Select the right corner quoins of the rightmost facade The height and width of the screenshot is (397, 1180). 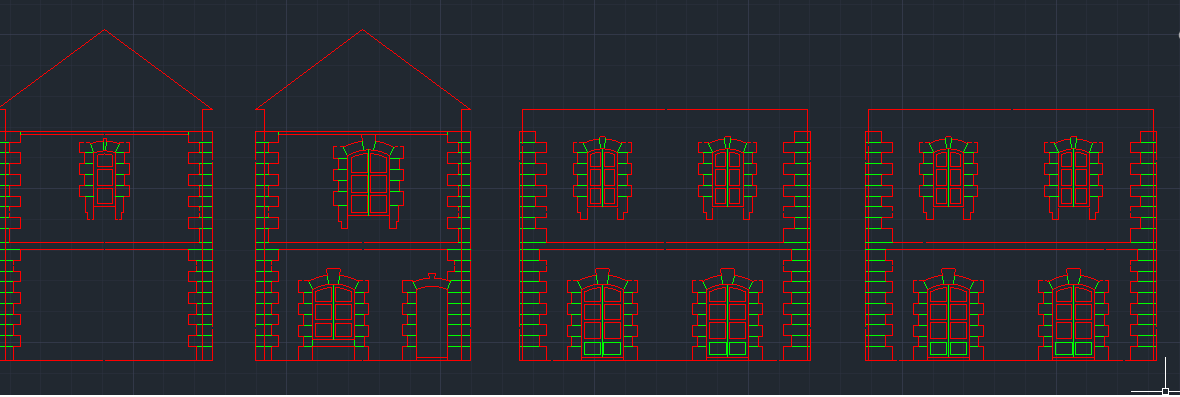point(1143,246)
